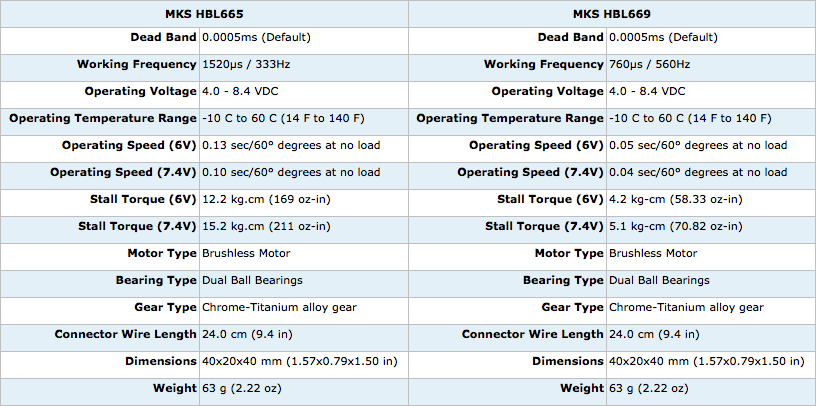This screenshot has width=816, height=406.
Task: Select HBL669's 4.0 - 8.4 VDC voltage value
Action: click(x=647, y=92)
